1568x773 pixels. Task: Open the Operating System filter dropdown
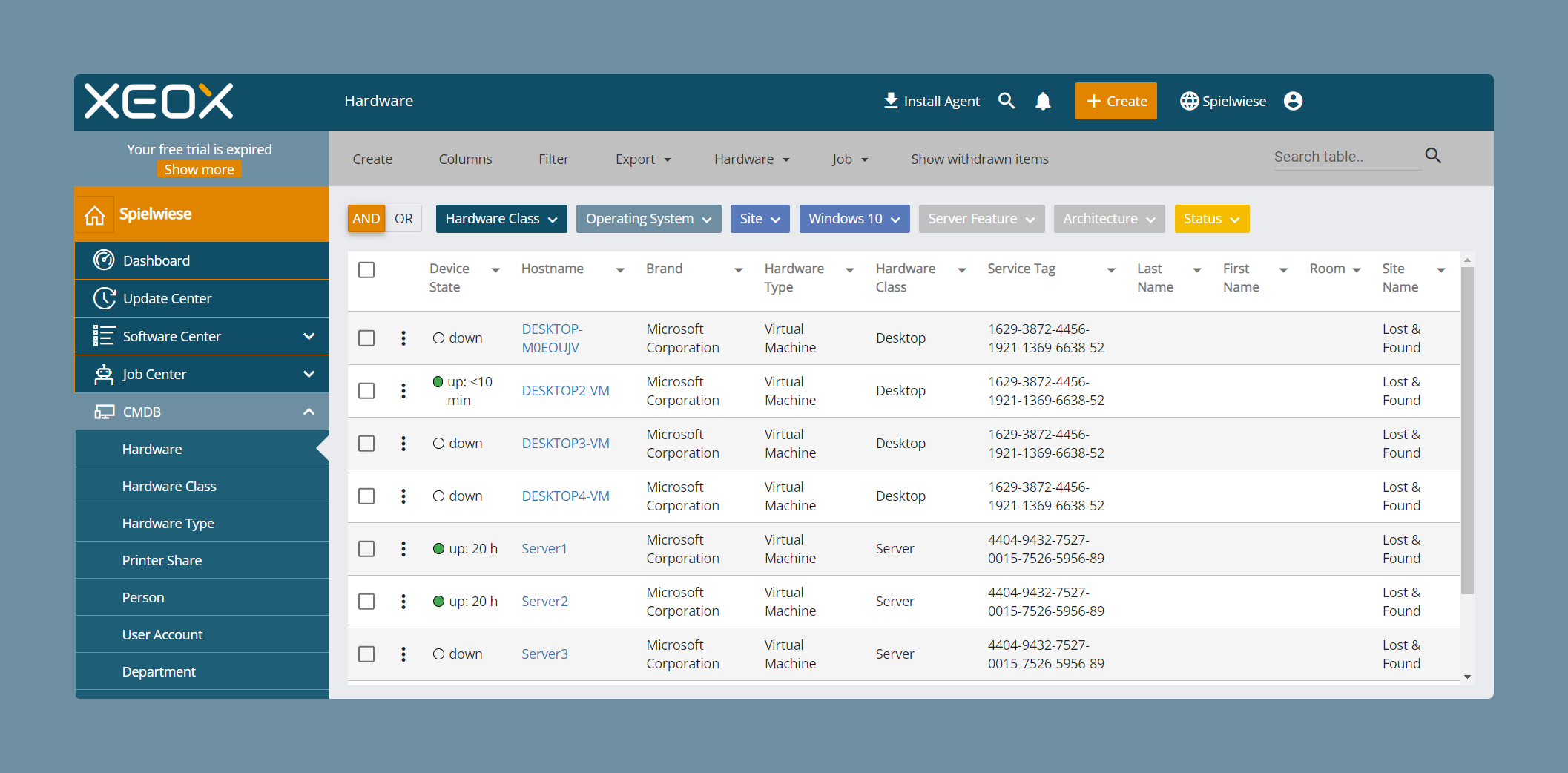(649, 219)
